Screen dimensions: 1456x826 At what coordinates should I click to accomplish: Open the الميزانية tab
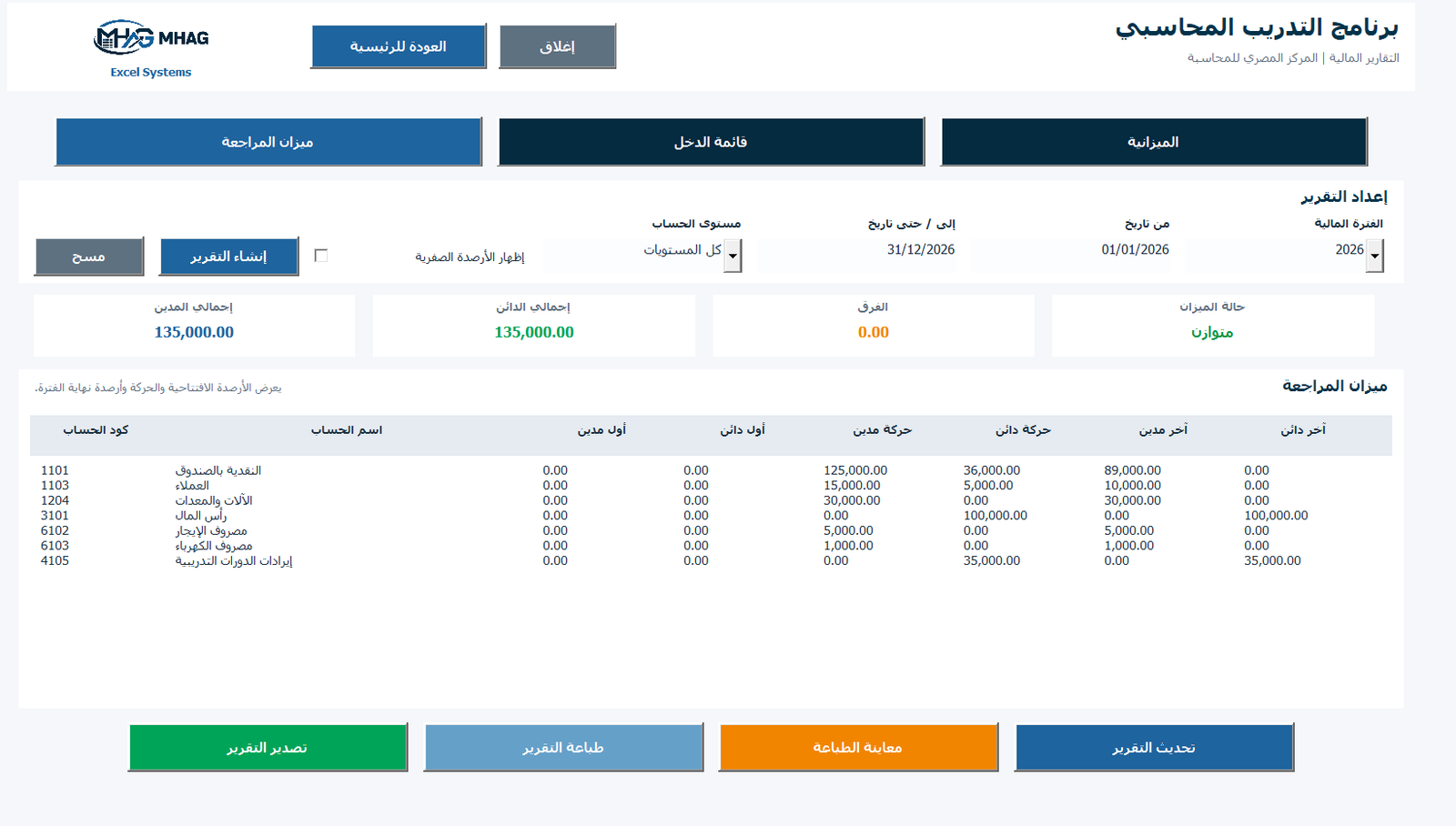[x=1154, y=142]
